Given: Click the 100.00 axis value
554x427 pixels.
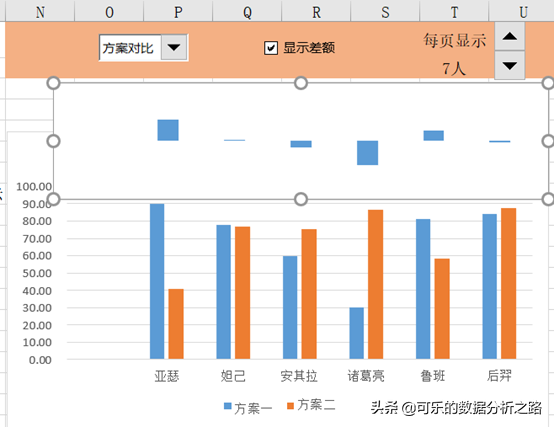Looking at the screenshot, I should (x=34, y=186).
